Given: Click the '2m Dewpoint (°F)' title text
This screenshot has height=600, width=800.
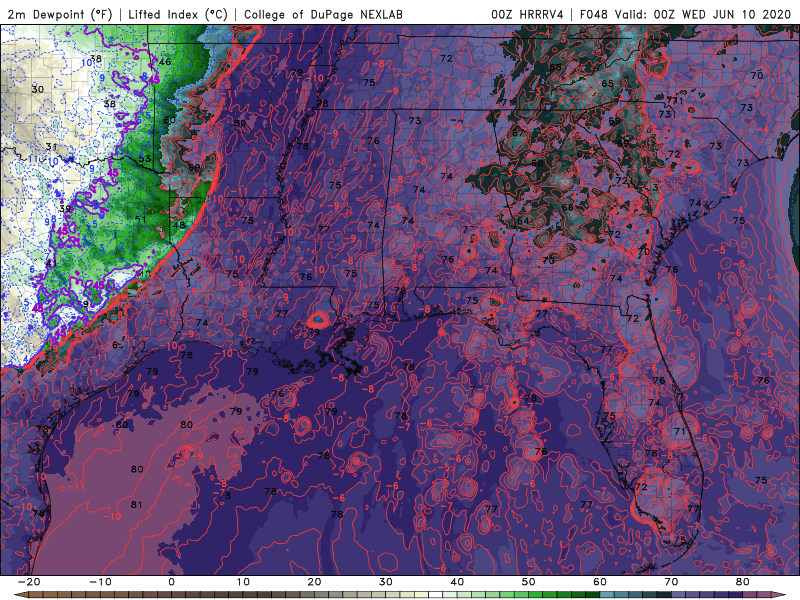Looking at the screenshot, I should pyautogui.click(x=60, y=14).
